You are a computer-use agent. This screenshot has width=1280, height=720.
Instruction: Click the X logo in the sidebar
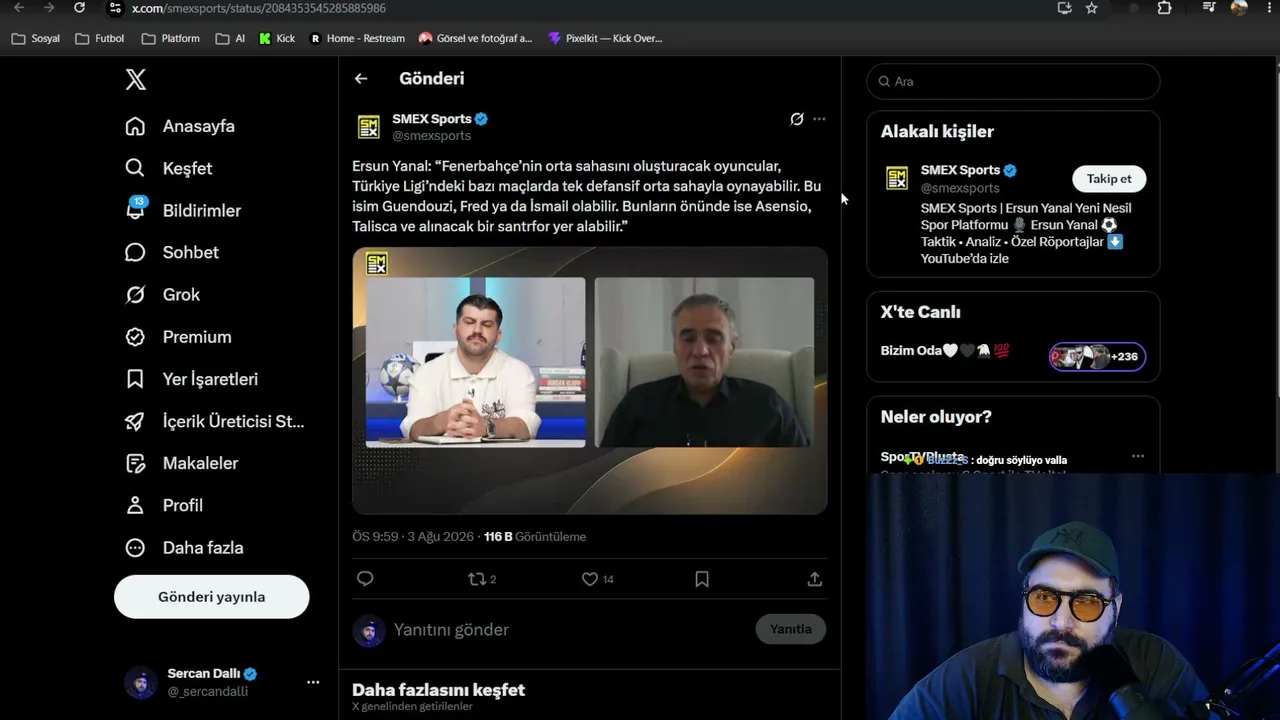136,80
